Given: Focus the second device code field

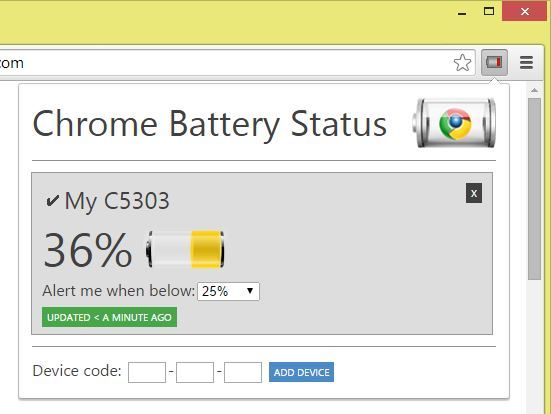Looking at the screenshot, I should (x=195, y=372).
